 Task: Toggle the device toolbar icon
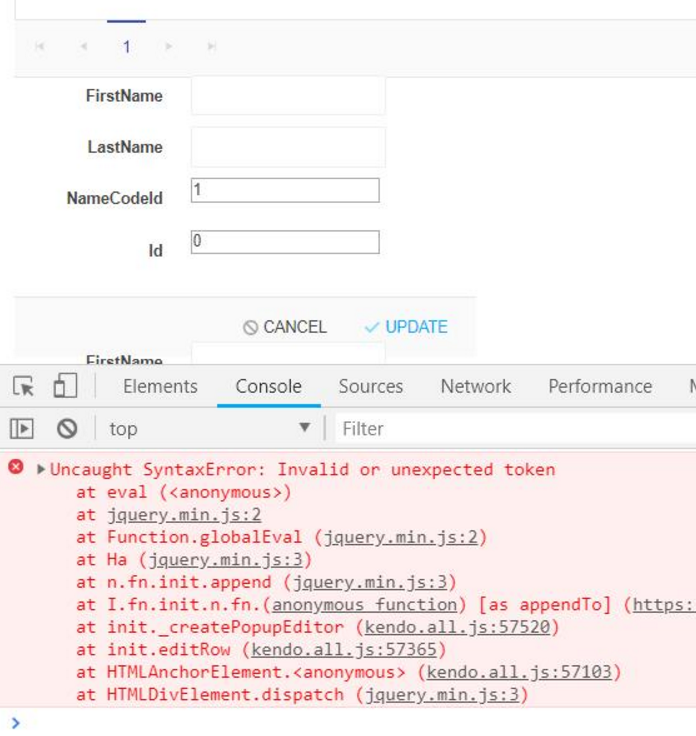tap(65, 386)
